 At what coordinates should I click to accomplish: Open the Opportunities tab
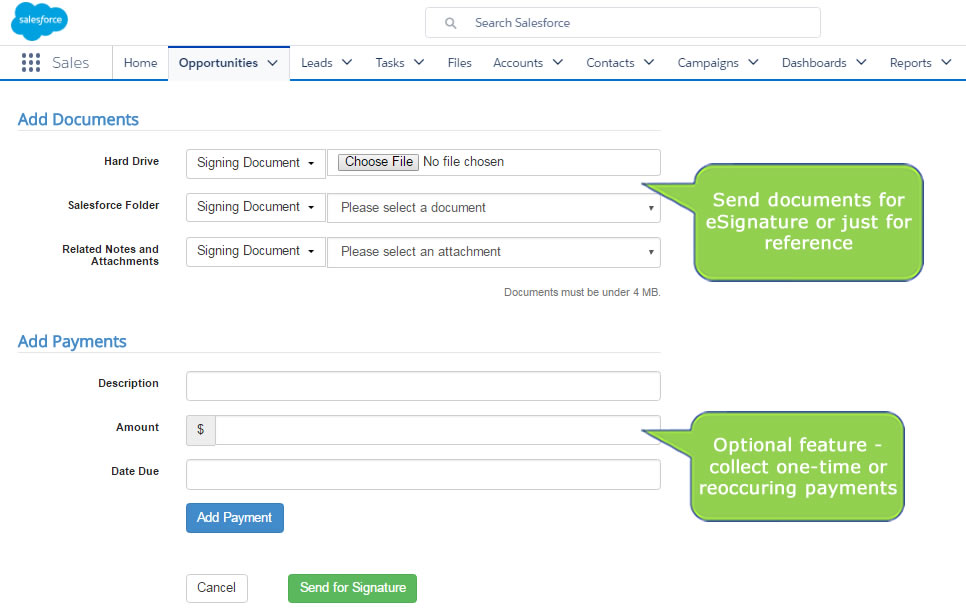[x=218, y=63]
